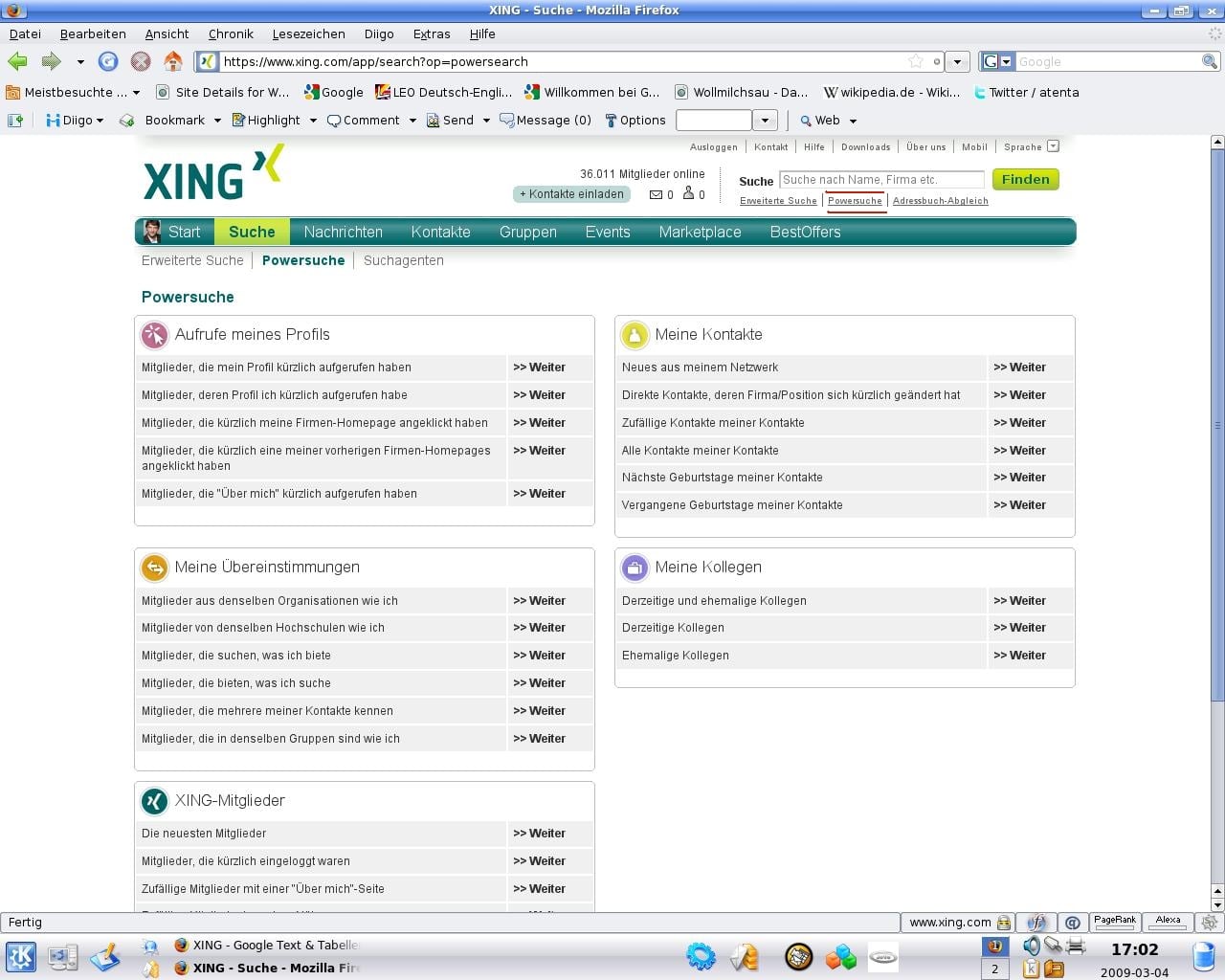Expand the Diigo toolbar dropdown
1225x980 pixels.
point(100,121)
